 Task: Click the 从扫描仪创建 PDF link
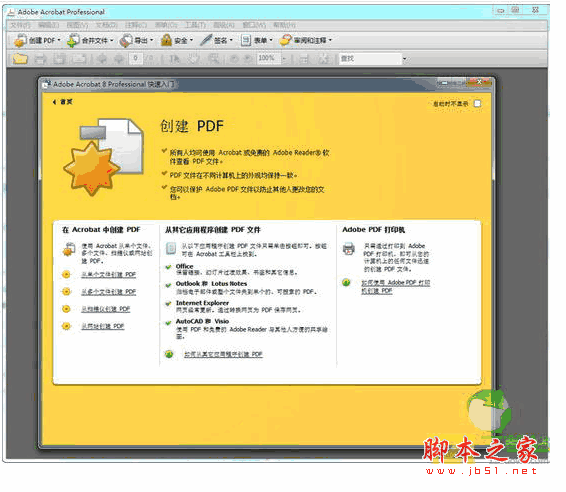tap(105, 309)
